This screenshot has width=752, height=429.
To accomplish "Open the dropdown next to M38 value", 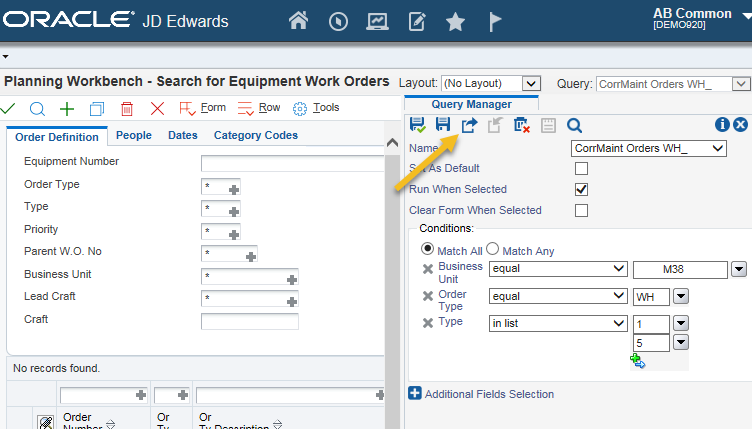I will click(739, 269).
